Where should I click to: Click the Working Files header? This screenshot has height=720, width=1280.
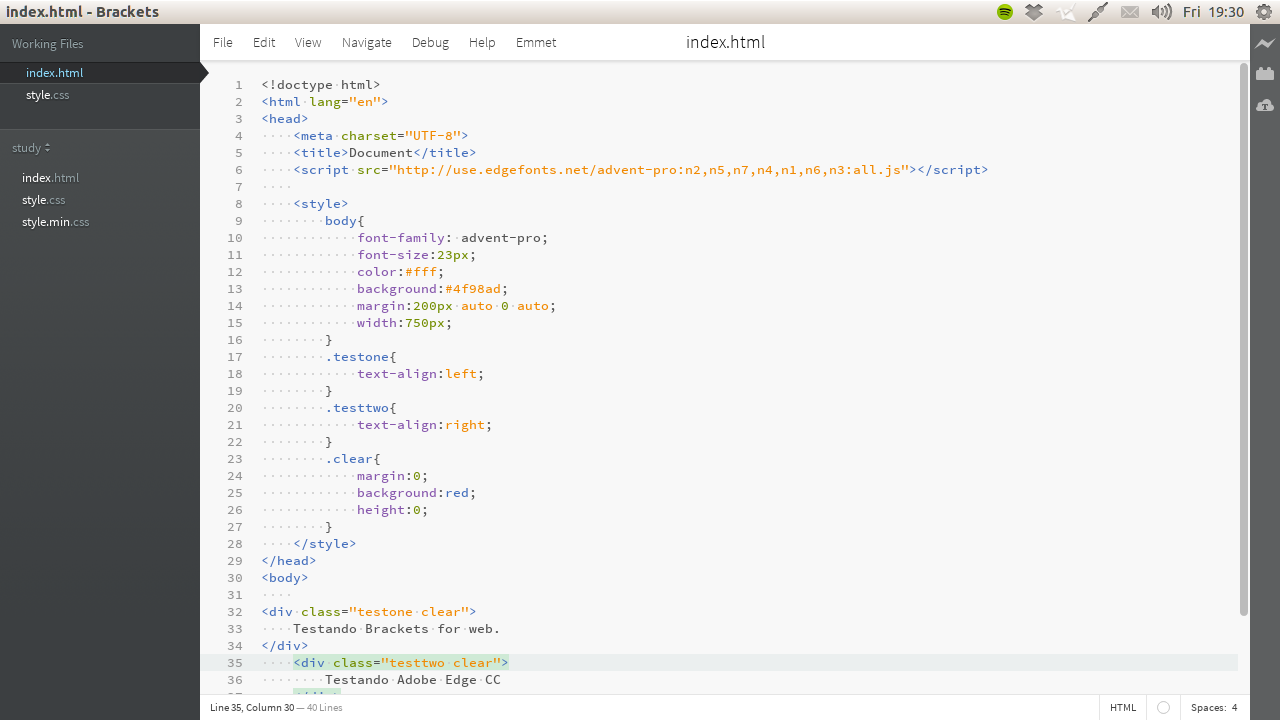48,44
